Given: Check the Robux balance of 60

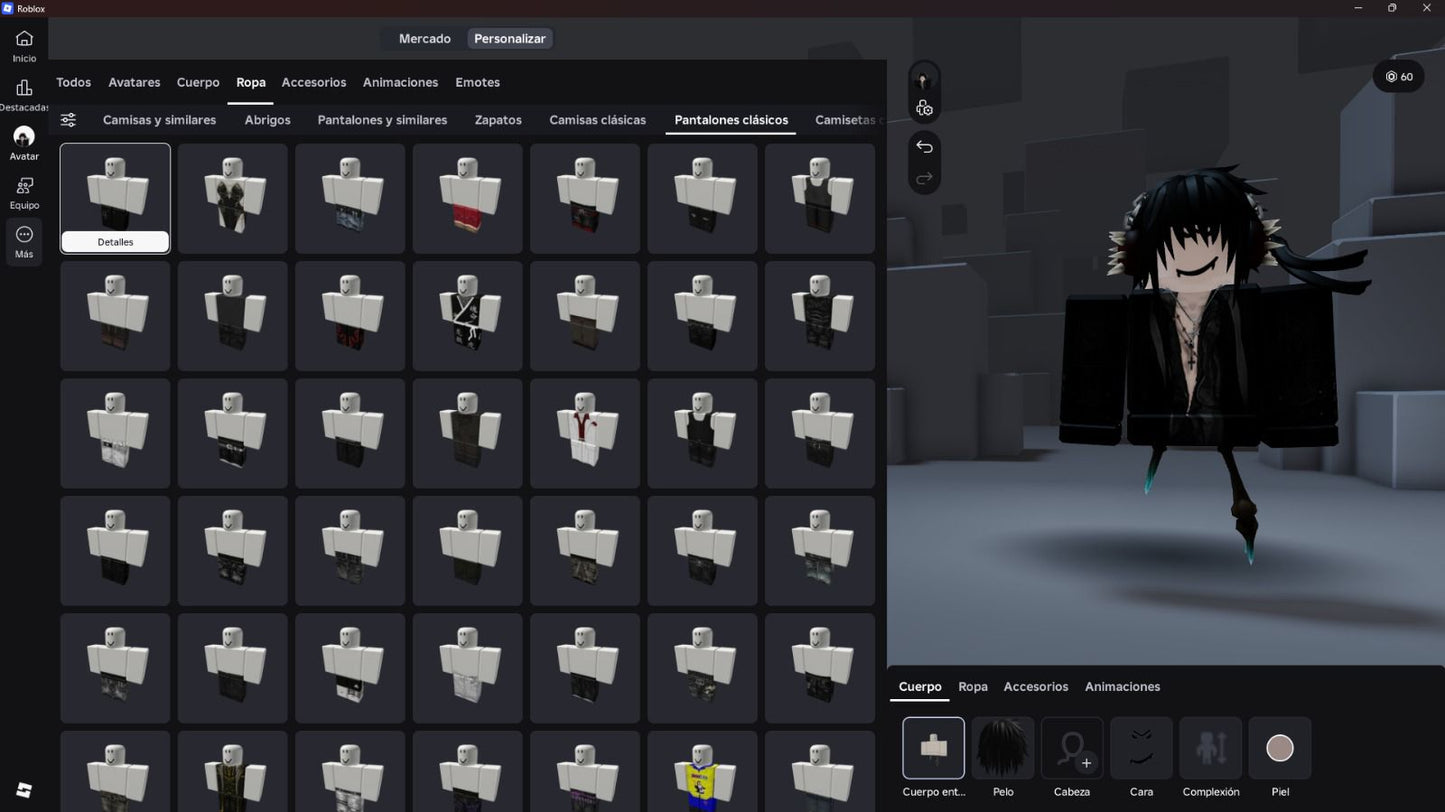Looking at the screenshot, I should pos(1398,77).
